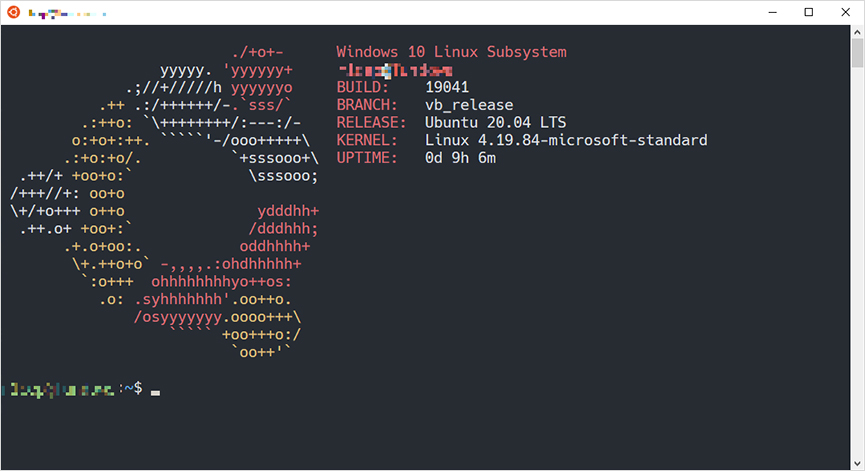Click 'Linux 4.19.84-microsoft-standard' text

tap(566, 140)
